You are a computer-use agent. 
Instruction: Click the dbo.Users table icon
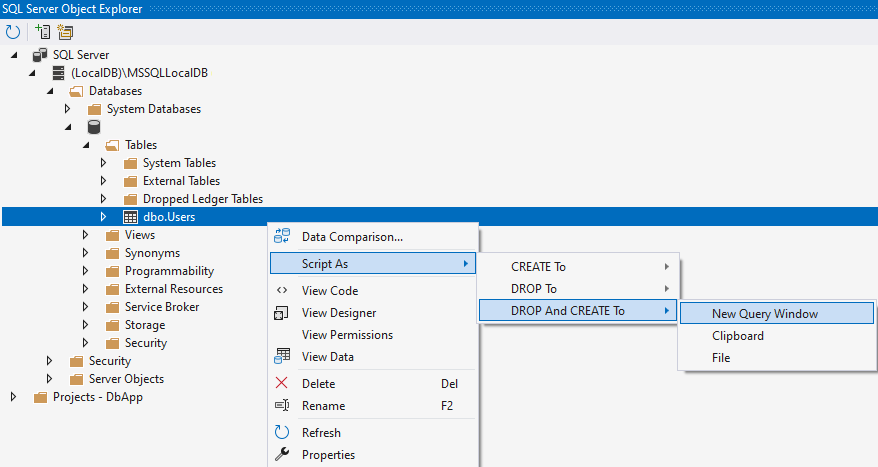pos(130,217)
